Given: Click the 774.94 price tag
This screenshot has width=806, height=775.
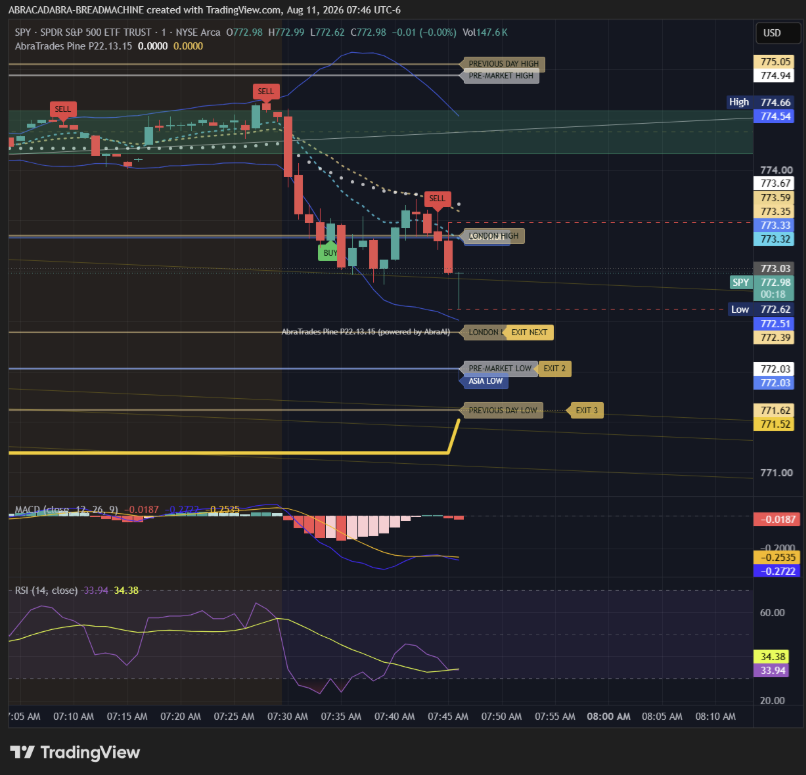Looking at the screenshot, I should tap(774, 76).
